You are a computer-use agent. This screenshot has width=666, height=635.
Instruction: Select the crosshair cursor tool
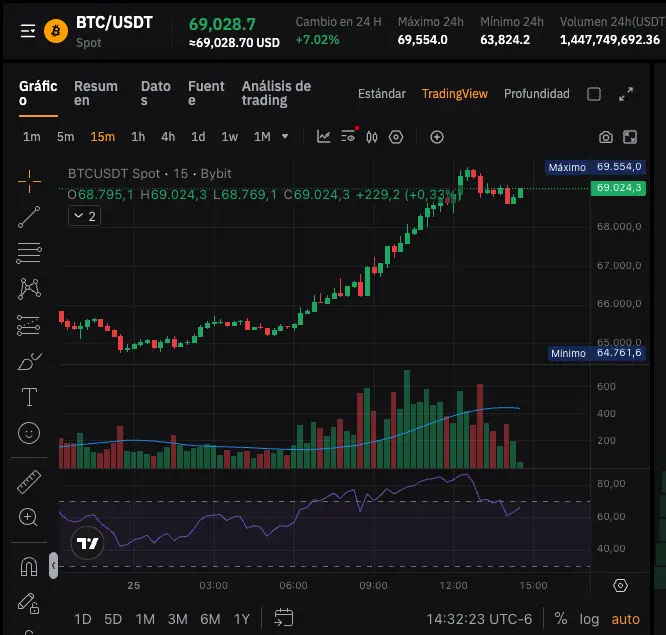[29, 181]
